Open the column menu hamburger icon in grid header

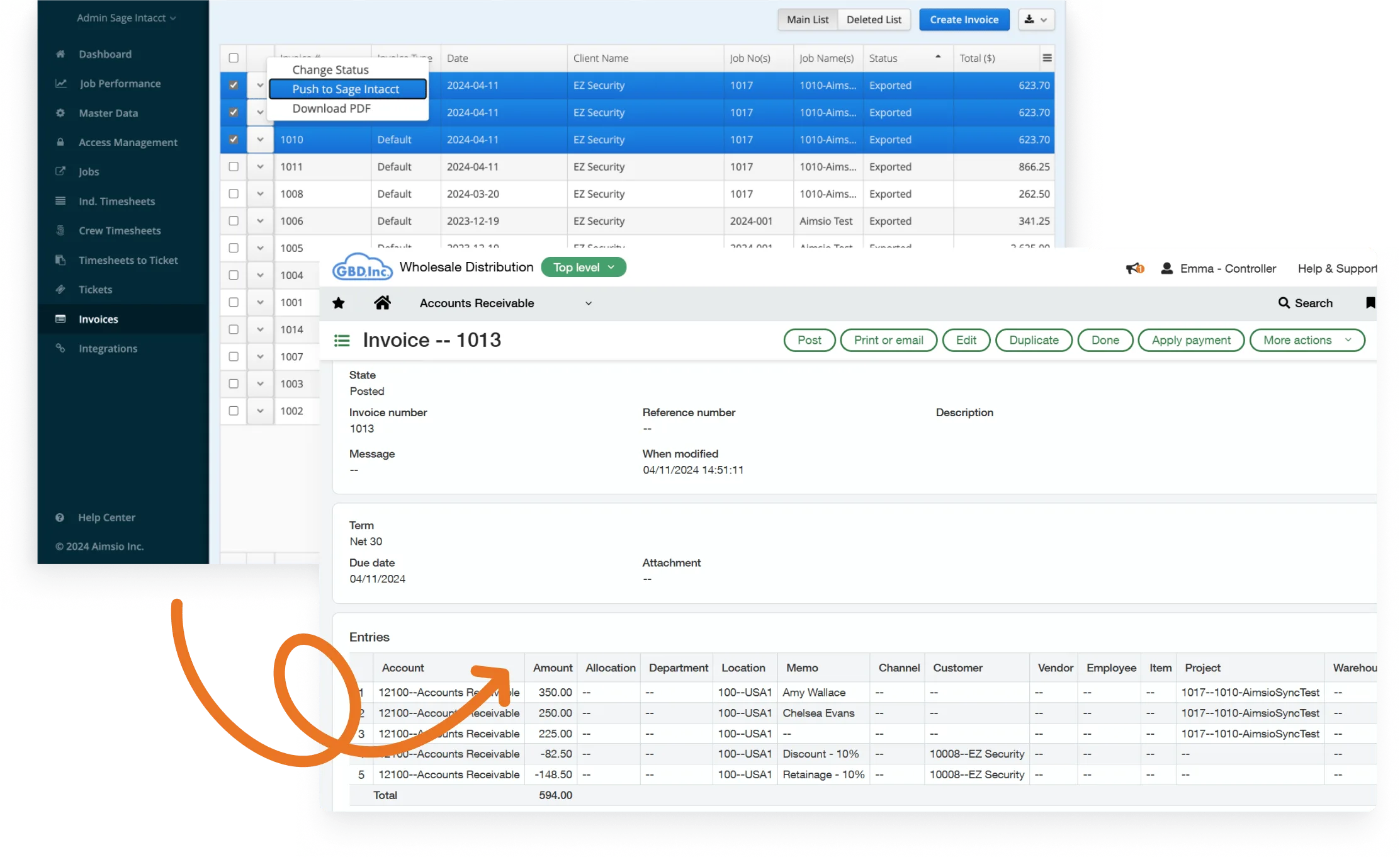(1047, 58)
